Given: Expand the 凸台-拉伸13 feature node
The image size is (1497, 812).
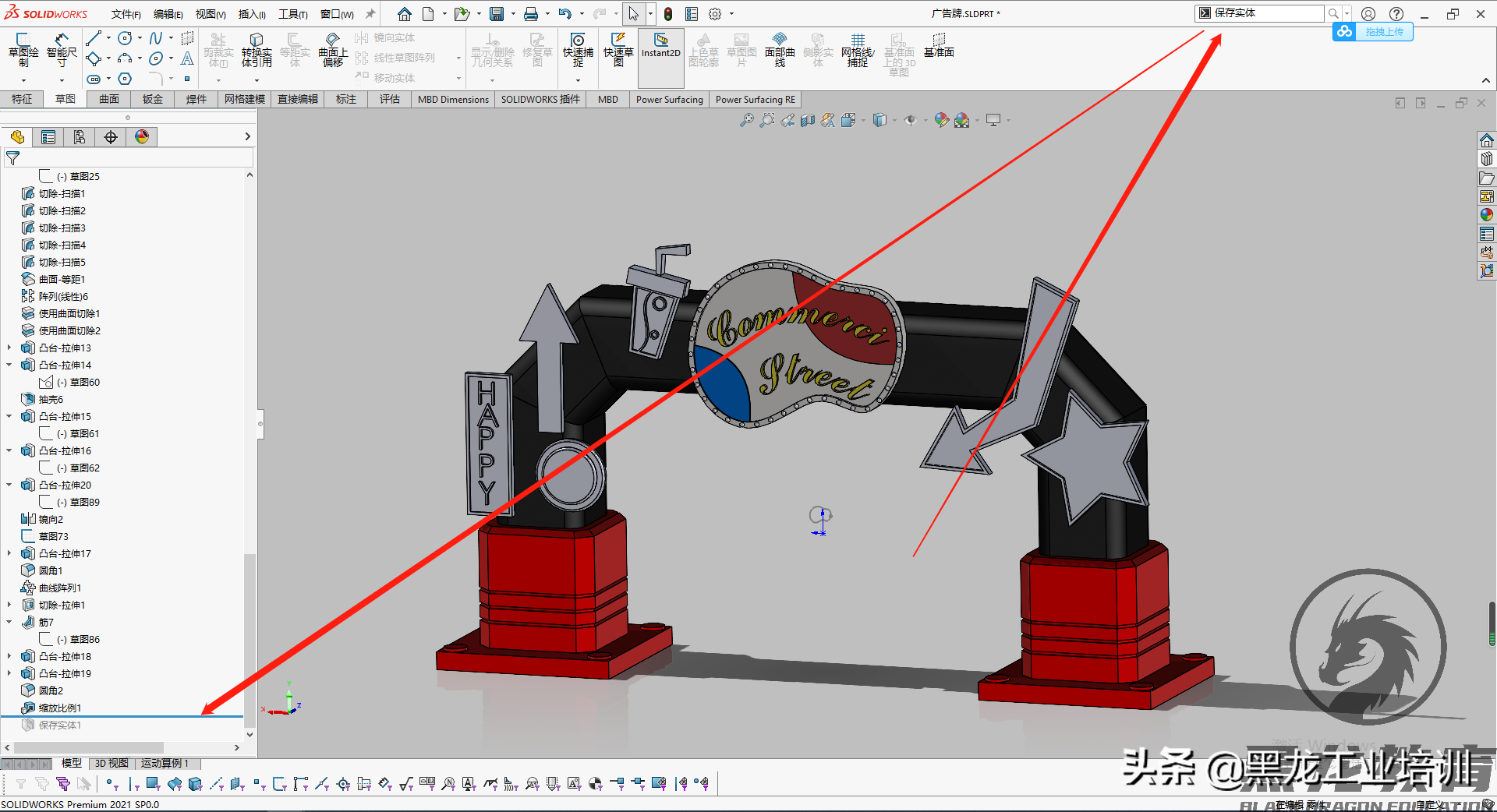Looking at the screenshot, I should pyautogui.click(x=9, y=348).
